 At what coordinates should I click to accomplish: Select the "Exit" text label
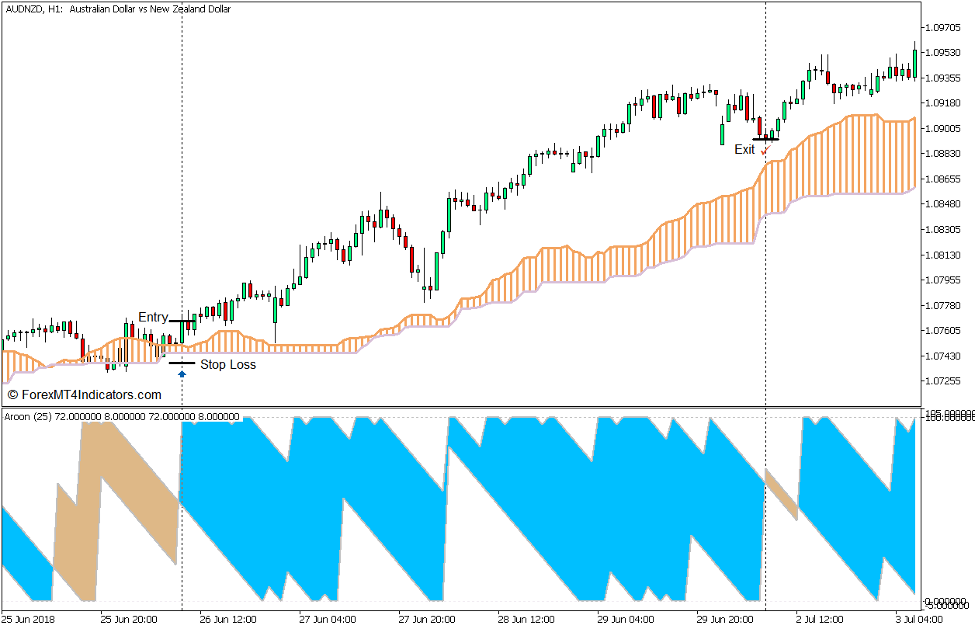(745, 150)
